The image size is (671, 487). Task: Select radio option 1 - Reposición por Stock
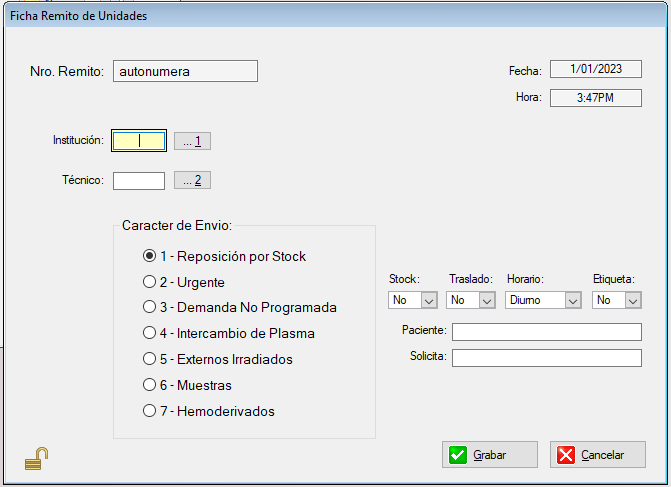150,256
